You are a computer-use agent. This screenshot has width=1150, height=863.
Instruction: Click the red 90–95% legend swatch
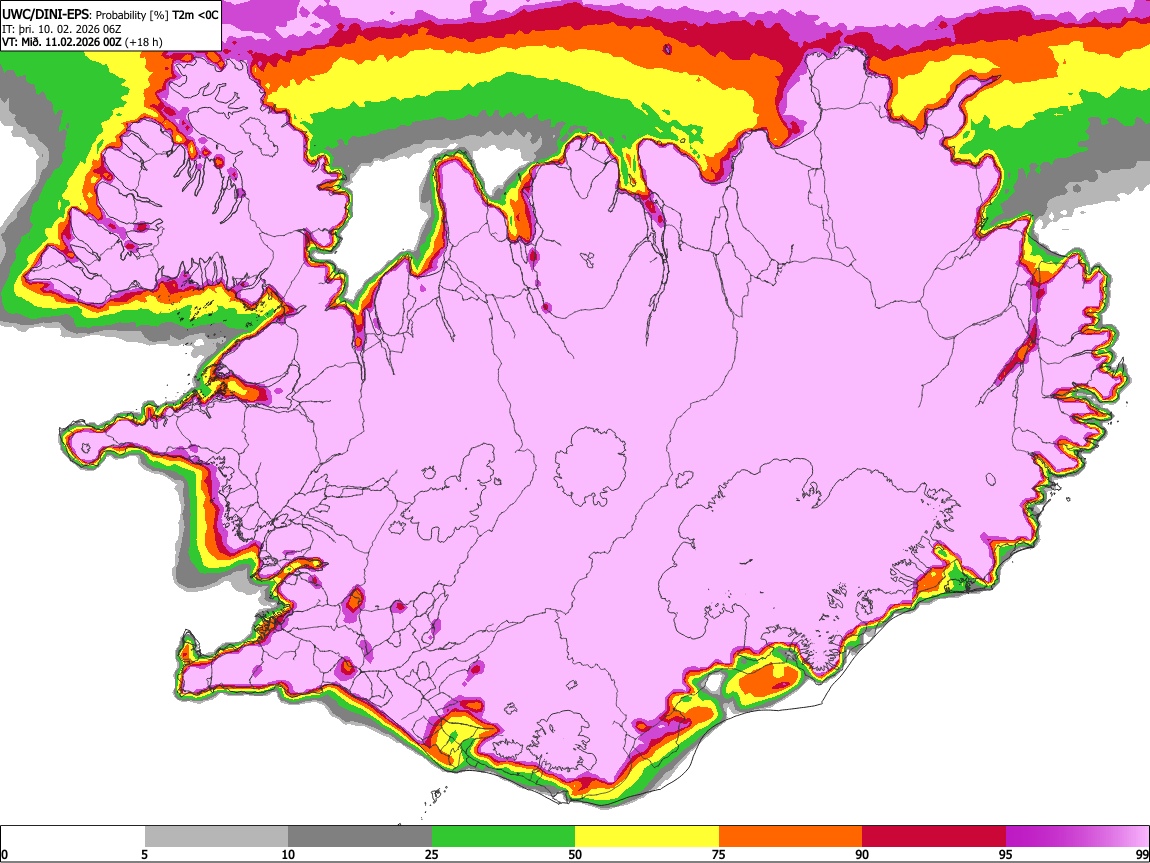(934, 836)
